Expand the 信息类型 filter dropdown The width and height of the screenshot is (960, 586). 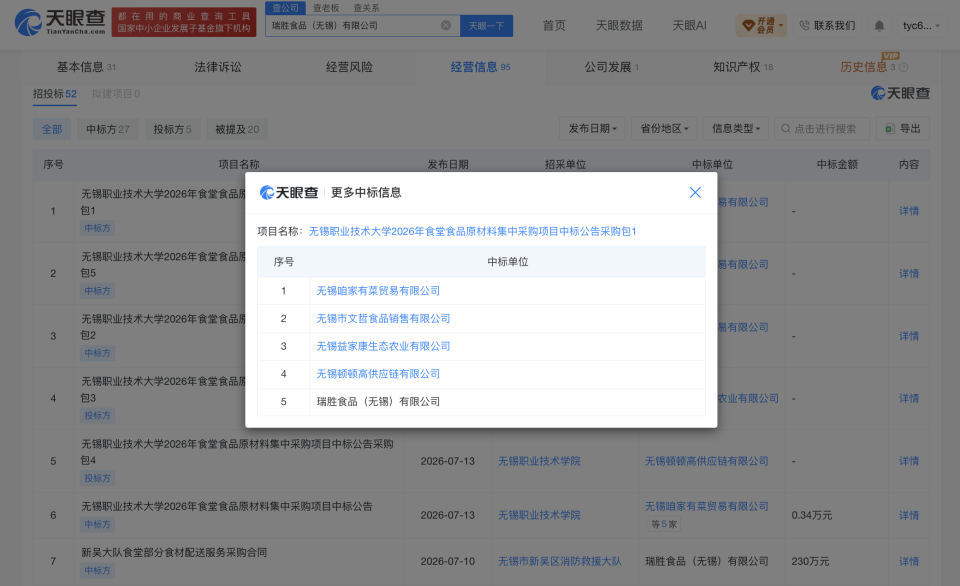pos(736,129)
